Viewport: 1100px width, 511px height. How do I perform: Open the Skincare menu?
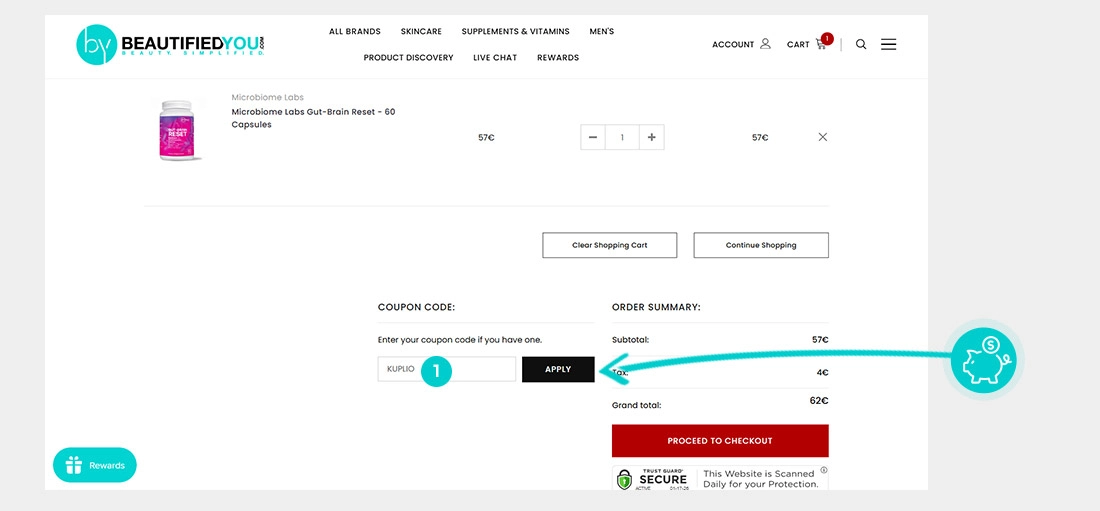click(421, 32)
